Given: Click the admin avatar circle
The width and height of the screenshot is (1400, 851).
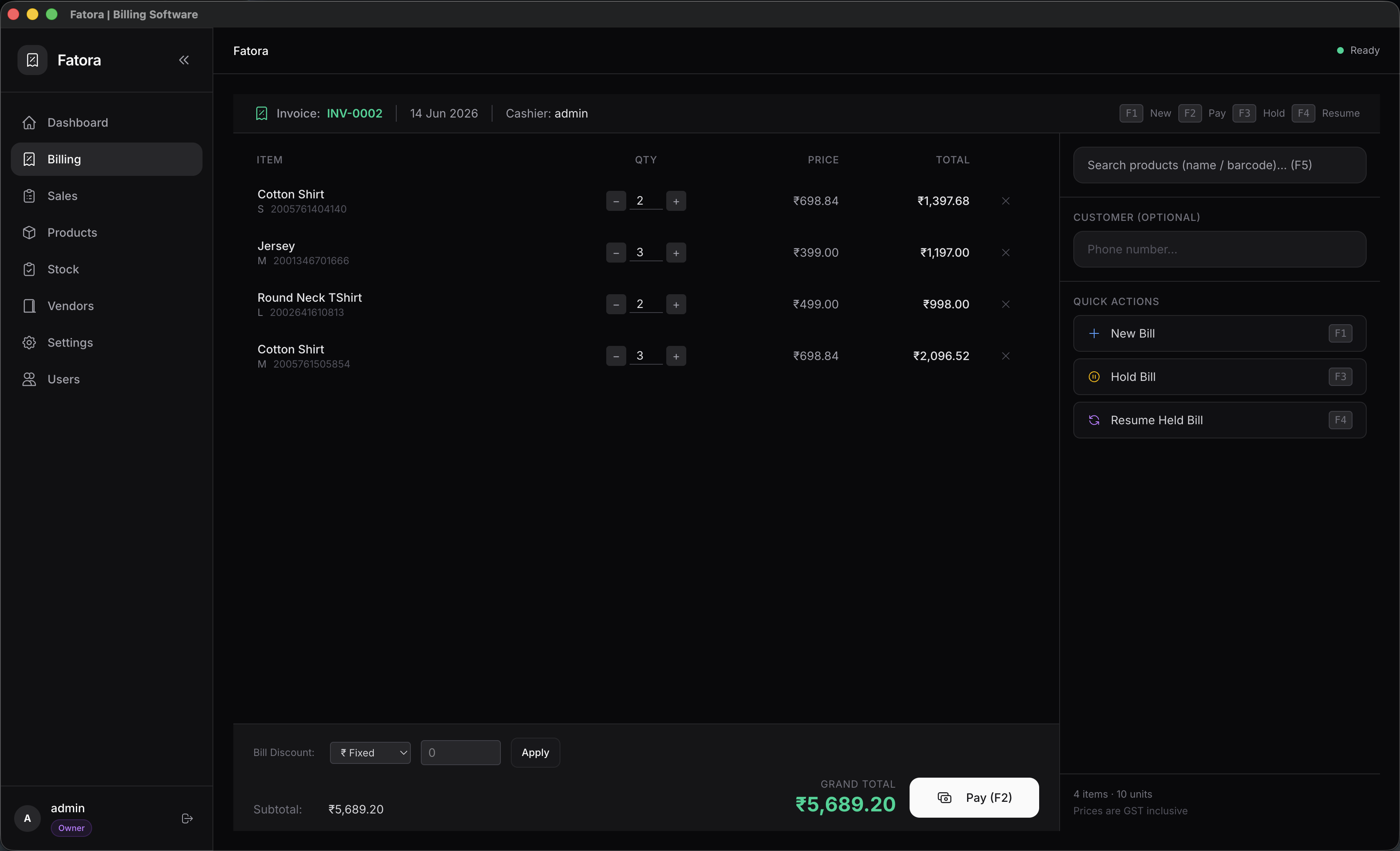Looking at the screenshot, I should [27, 818].
